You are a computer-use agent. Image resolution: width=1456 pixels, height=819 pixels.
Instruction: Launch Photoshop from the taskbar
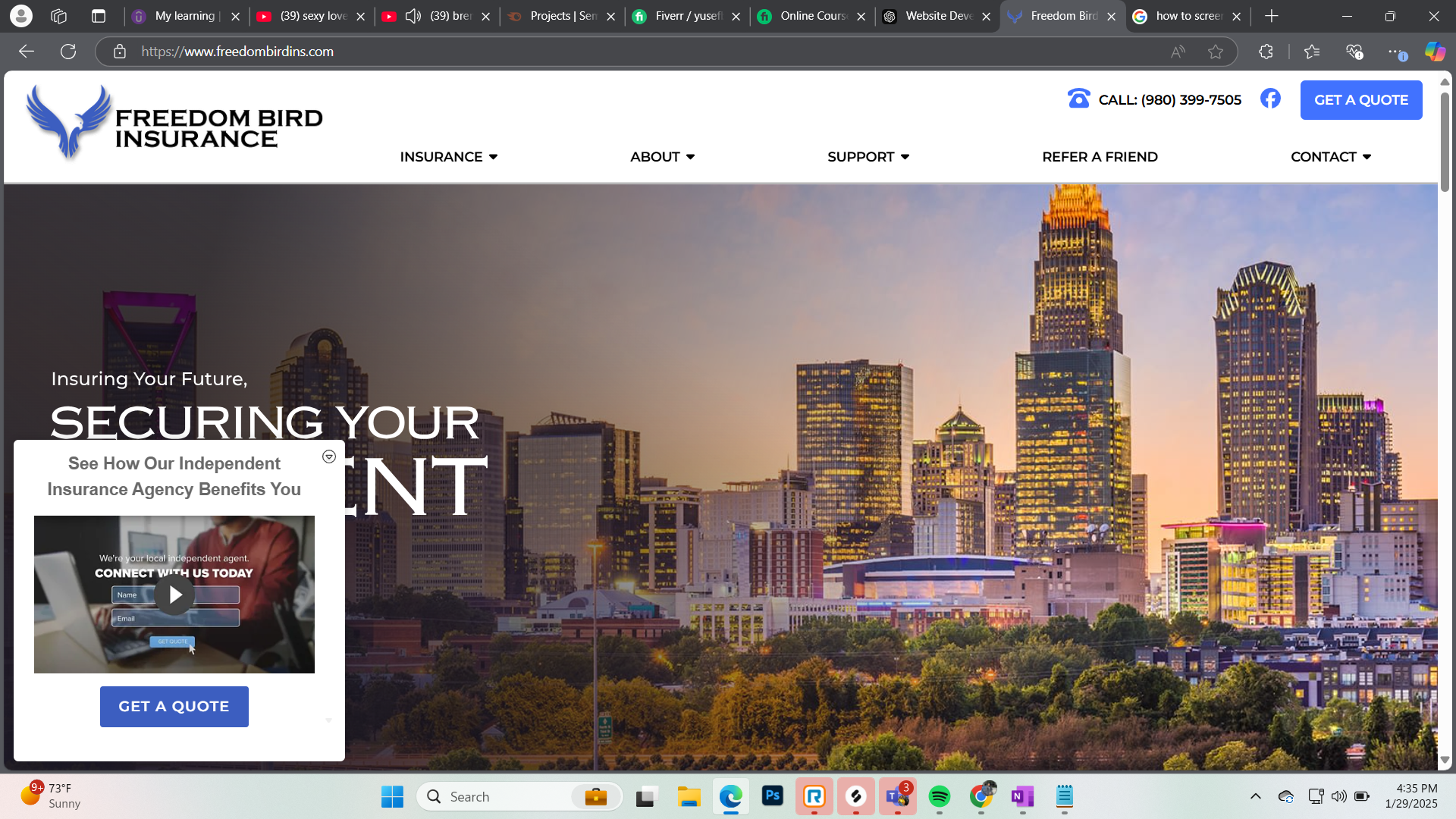pos(772,796)
